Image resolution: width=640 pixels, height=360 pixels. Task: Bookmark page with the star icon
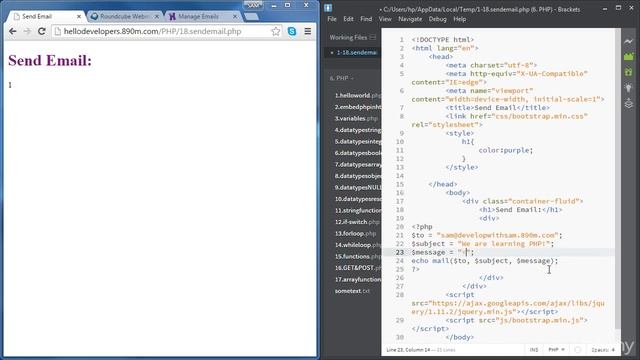pos(276,31)
